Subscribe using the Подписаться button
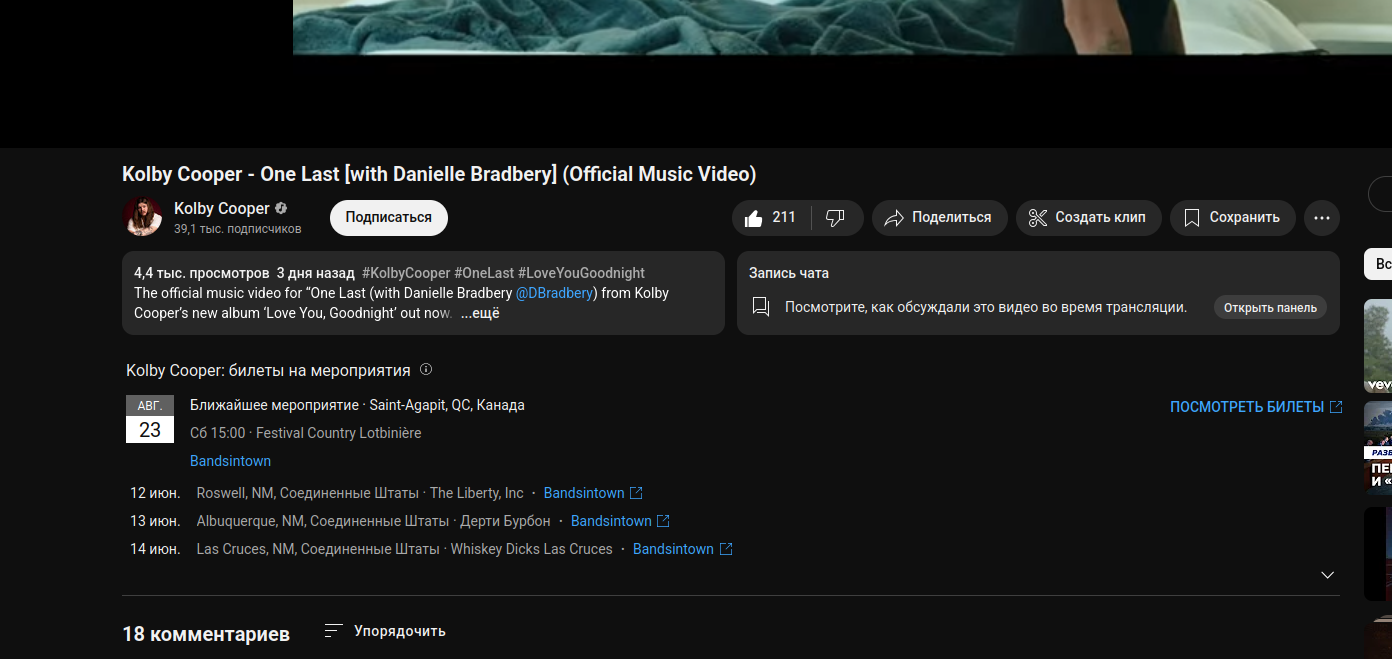The height and width of the screenshot is (659, 1392). (x=389, y=218)
